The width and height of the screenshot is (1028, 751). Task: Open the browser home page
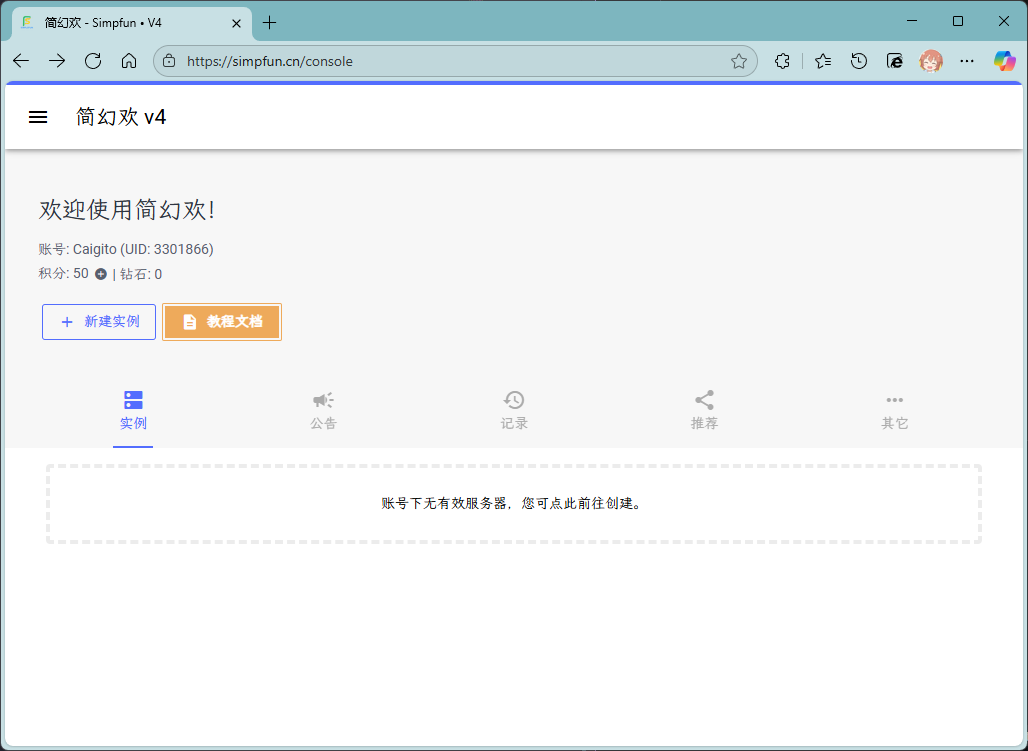(x=129, y=61)
